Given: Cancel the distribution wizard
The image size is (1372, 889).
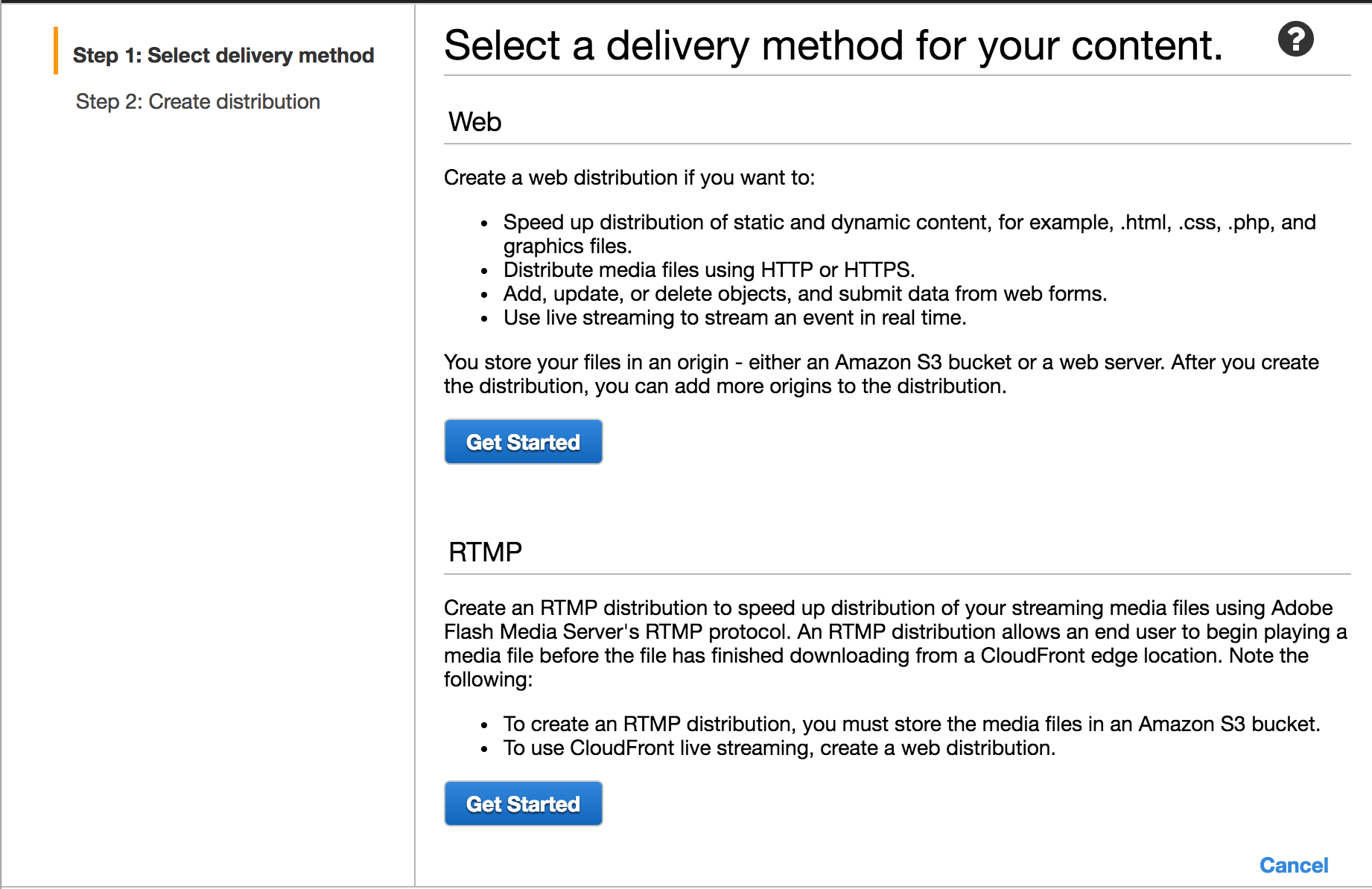Looking at the screenshot, I should click(x=1293, y=865).
